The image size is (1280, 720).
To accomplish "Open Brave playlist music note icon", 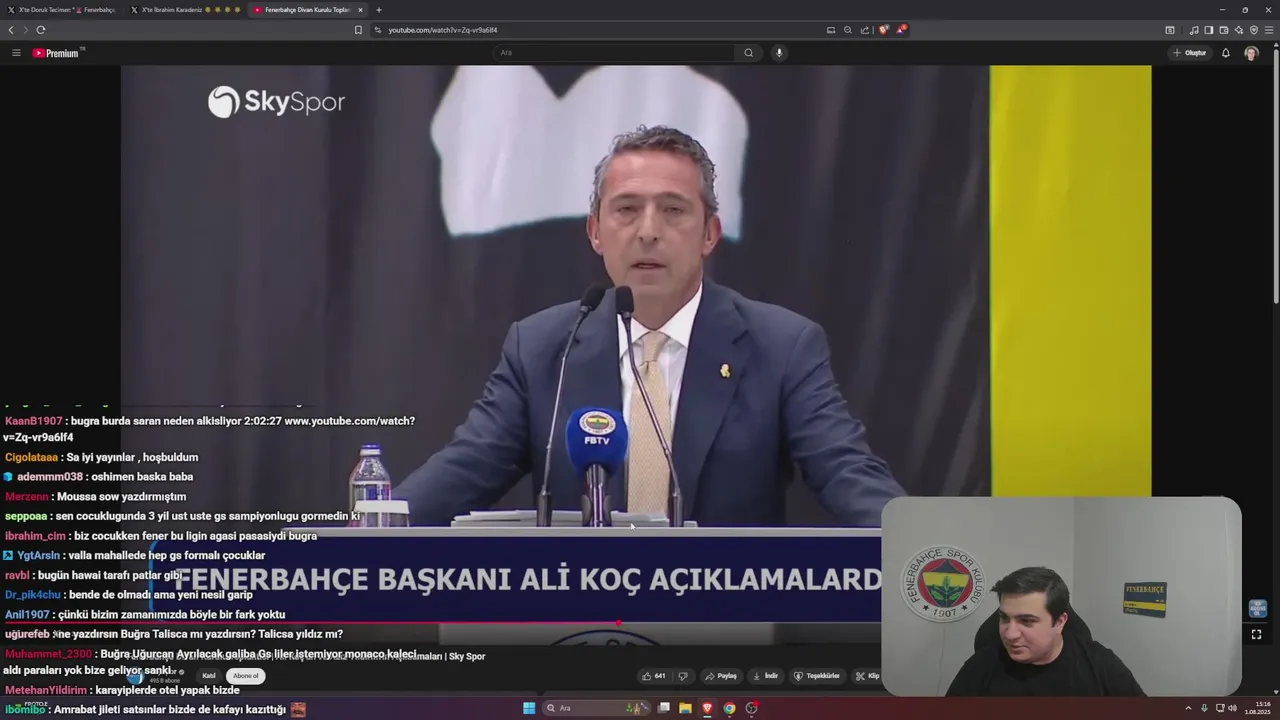I will (x=1194, y=30).
